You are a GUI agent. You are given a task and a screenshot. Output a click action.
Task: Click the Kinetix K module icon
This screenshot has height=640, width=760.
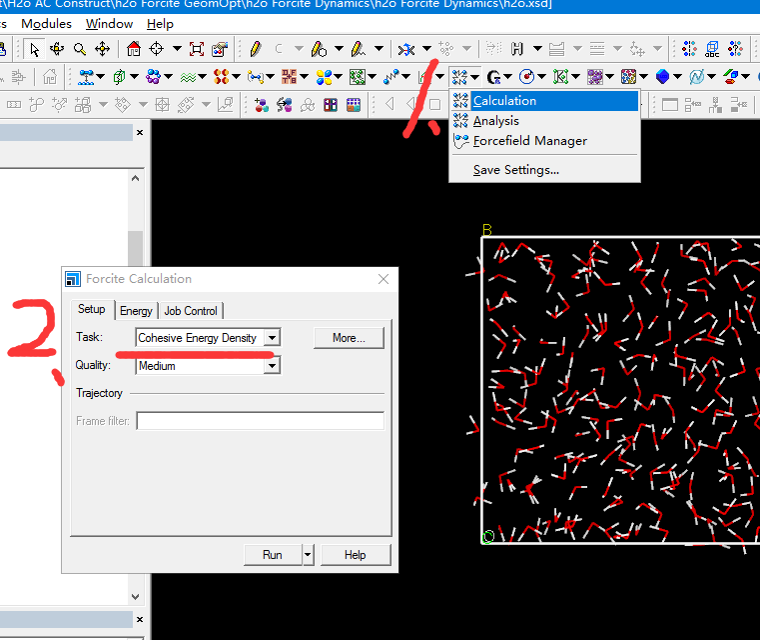coord(561,77)
